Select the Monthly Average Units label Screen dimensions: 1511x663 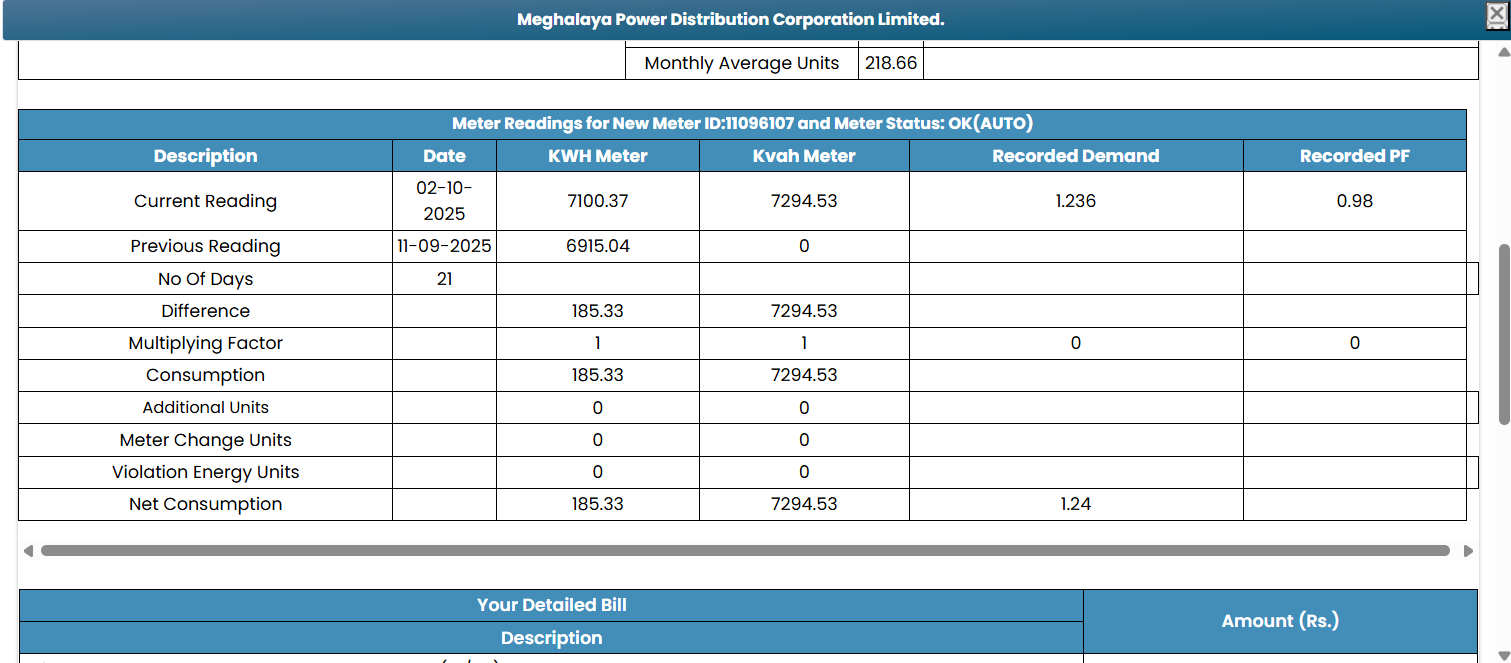[742, 63]
